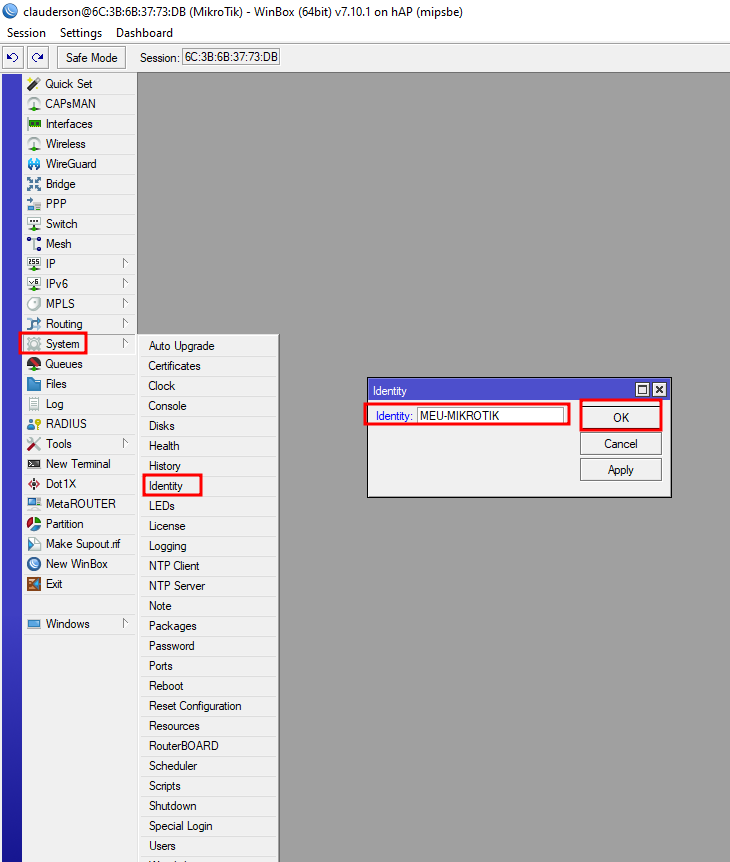Image resolution: width=730 pixels, height=862 pixels.
Task: Expand the IP submenu arrow
Action: [x=125, y=264]
